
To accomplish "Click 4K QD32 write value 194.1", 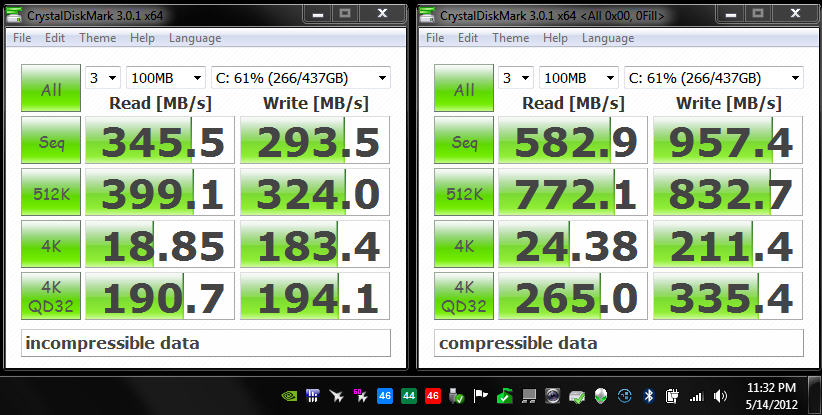I will 315,296.
